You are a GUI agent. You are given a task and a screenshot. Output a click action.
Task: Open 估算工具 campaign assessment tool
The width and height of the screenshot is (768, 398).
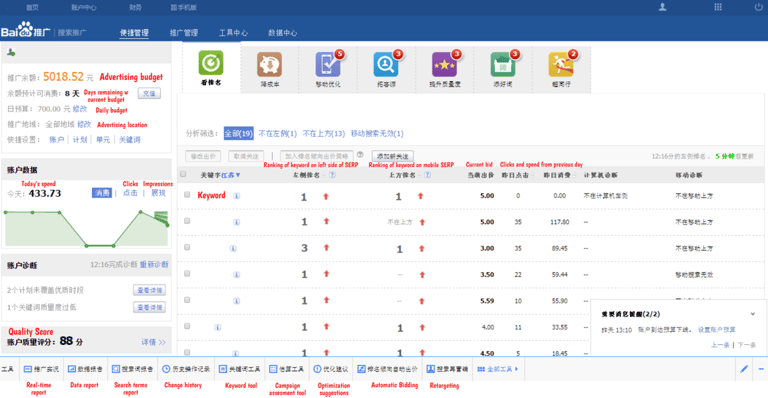point(287,369)
